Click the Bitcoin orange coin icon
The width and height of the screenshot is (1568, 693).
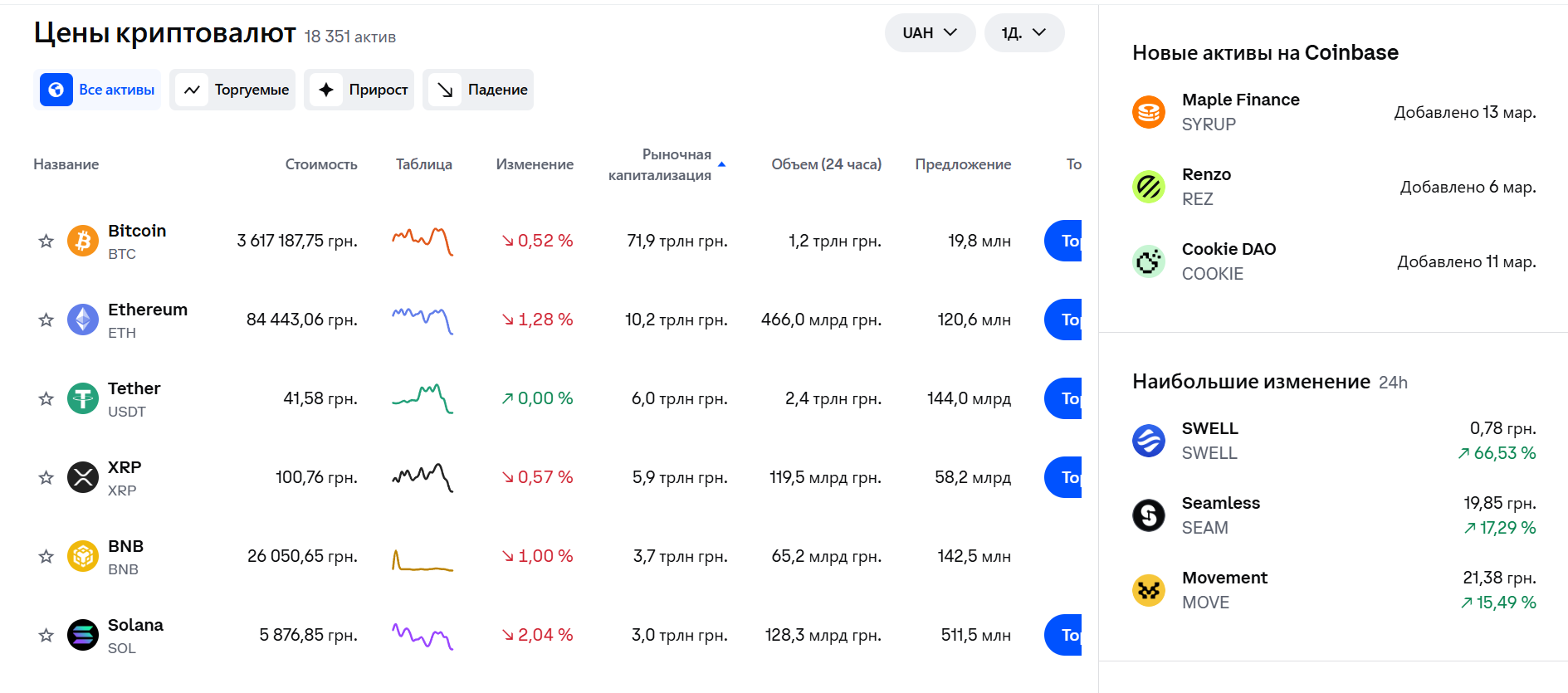pos(82,241)
